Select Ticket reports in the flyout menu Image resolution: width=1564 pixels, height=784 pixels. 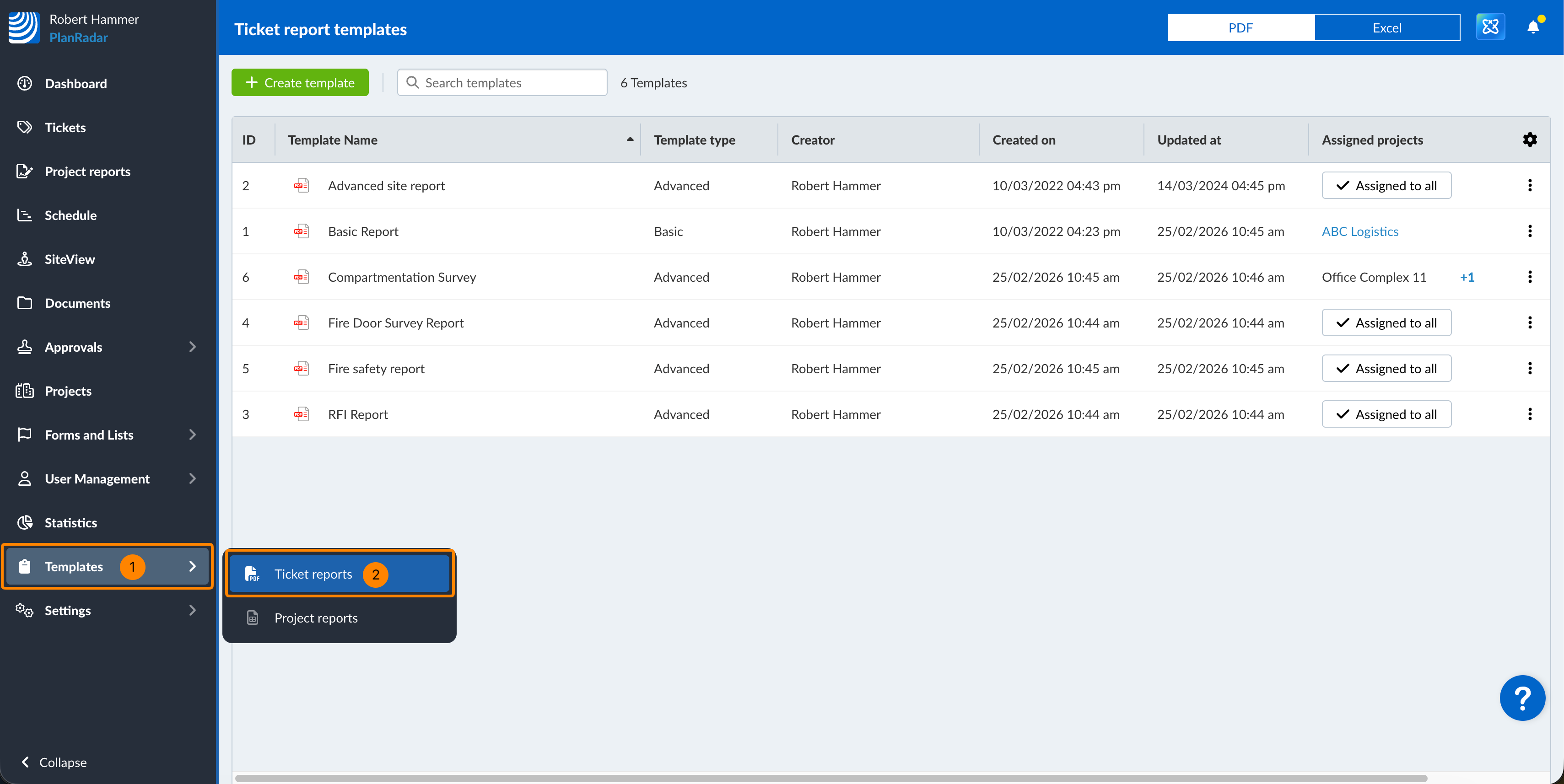[x=313, y=574]
